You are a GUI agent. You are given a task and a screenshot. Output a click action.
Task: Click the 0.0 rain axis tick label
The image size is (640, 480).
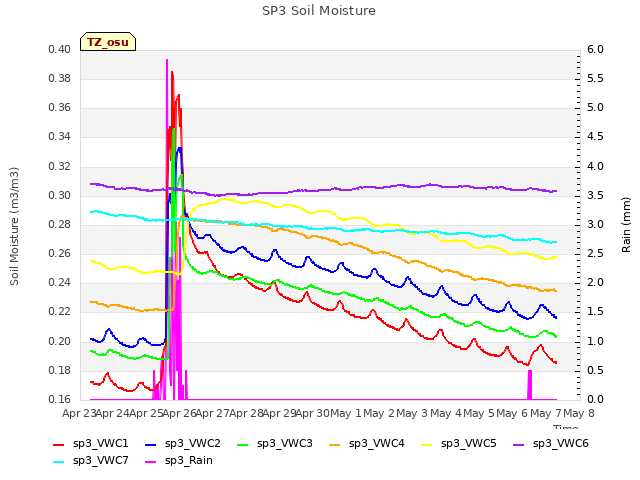pos(595,399)
